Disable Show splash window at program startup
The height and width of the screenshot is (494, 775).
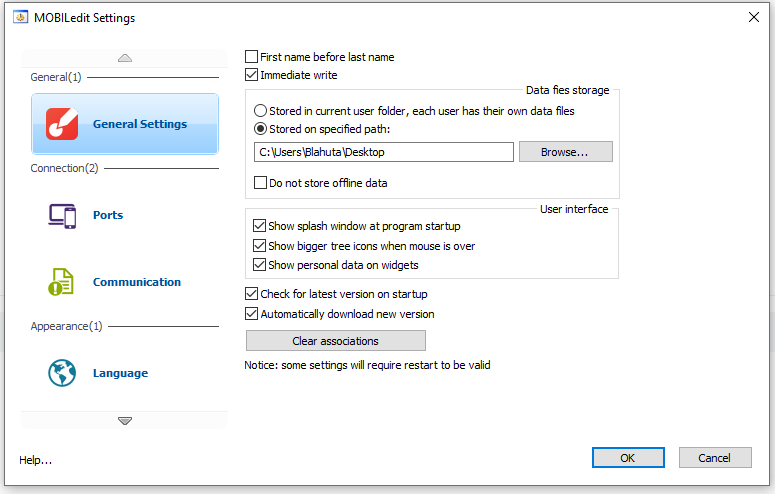point(259,225)
